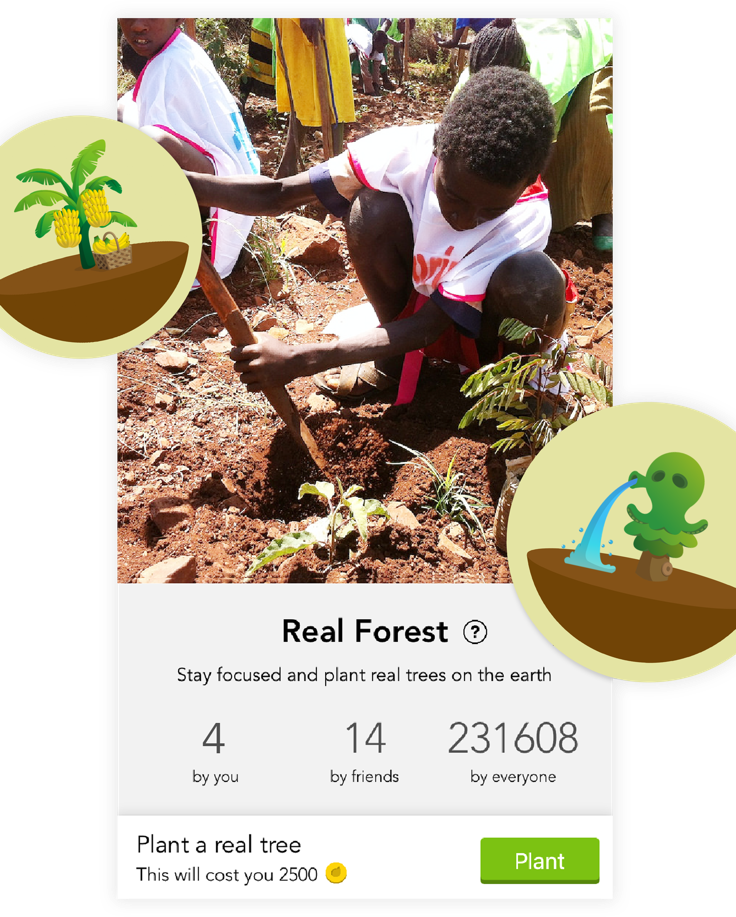Click the question mark help icon

pyautogui.click(x=475, y=632)
